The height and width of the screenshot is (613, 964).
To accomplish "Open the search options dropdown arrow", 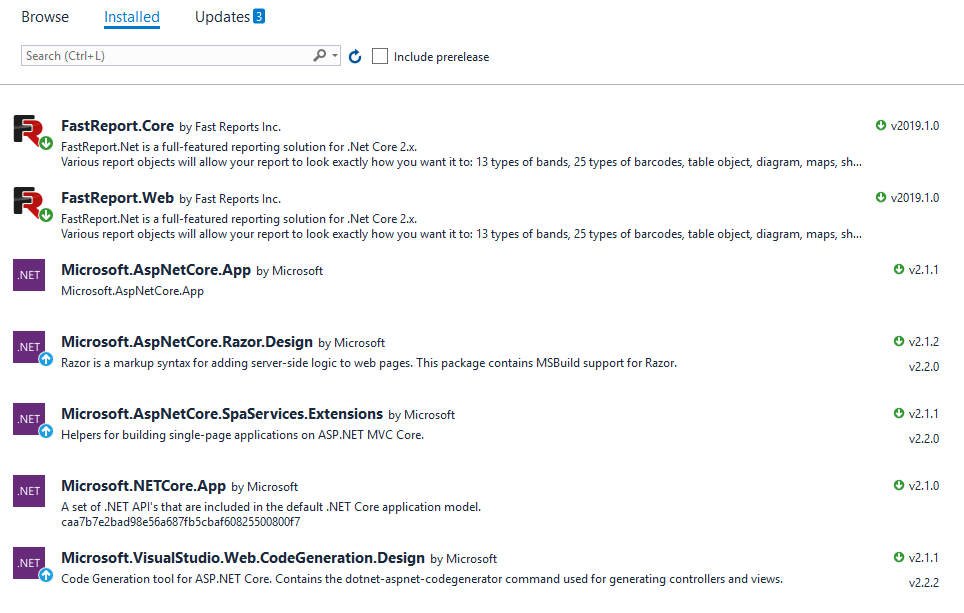I will click(334, 55).
